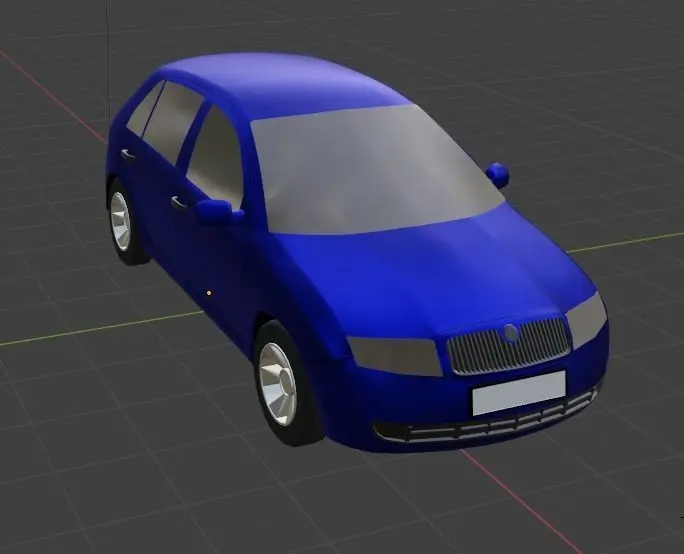Viewport: 684px width, 554px height.
Task: Select the headlight beside the front wheel
Action: click(395, 356)
